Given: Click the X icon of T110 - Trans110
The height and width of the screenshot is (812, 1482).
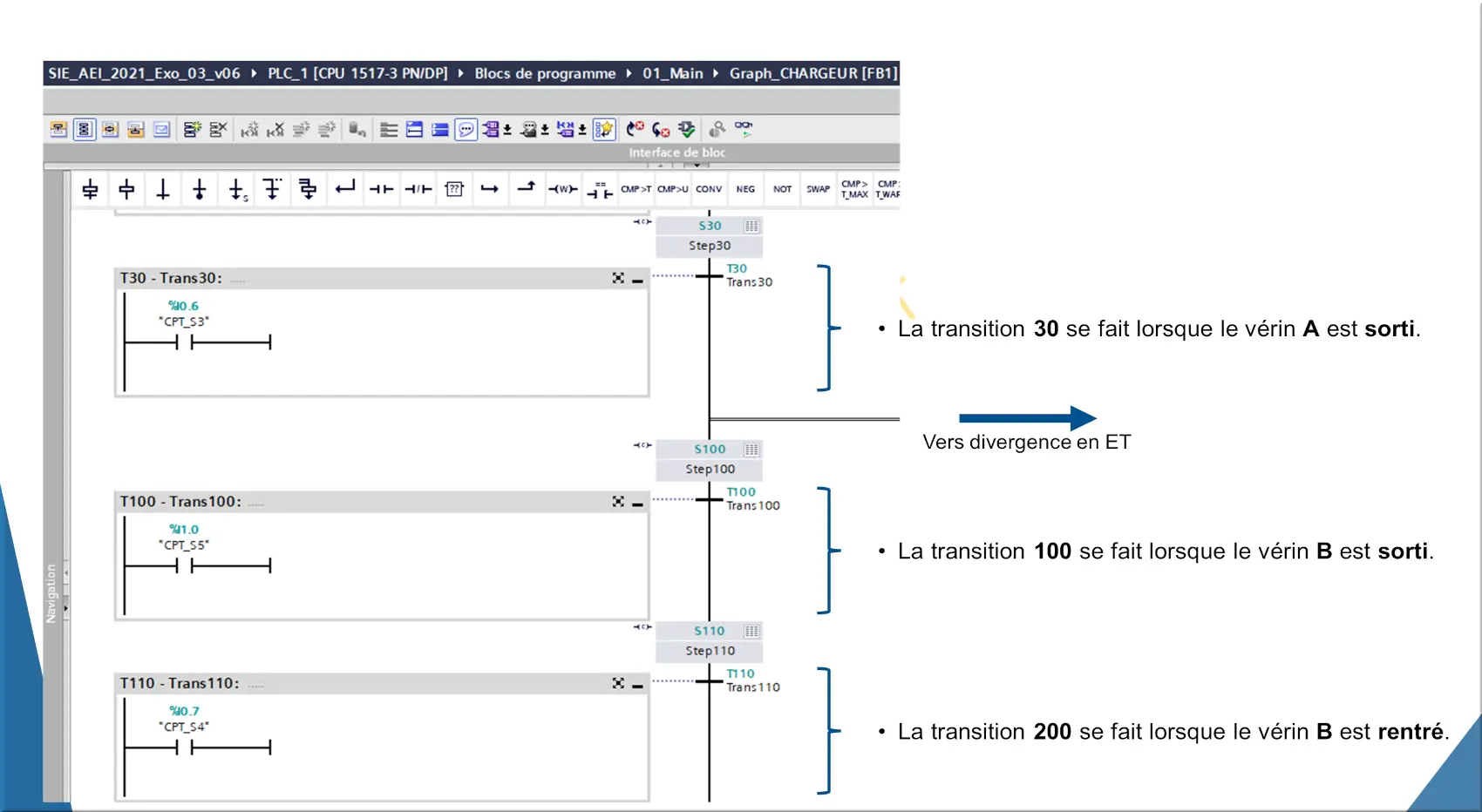Looking at the screenshot, I should tap(618, 683).
